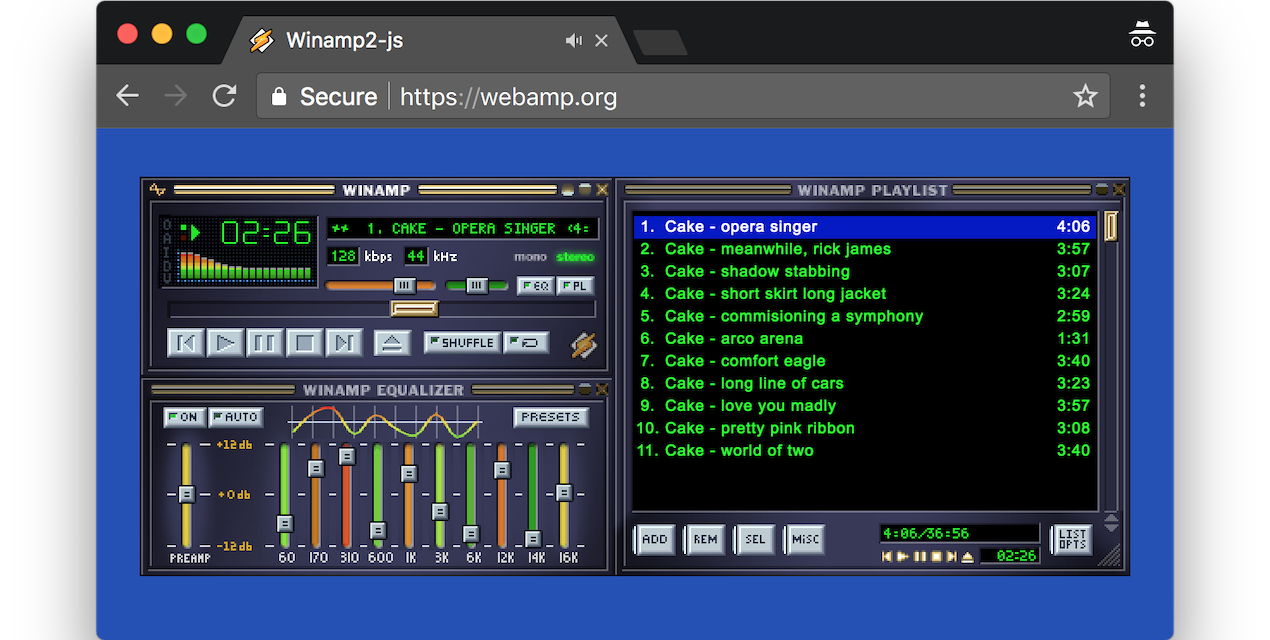Bookmark page with the star icon

click(x=1085, y=96)
